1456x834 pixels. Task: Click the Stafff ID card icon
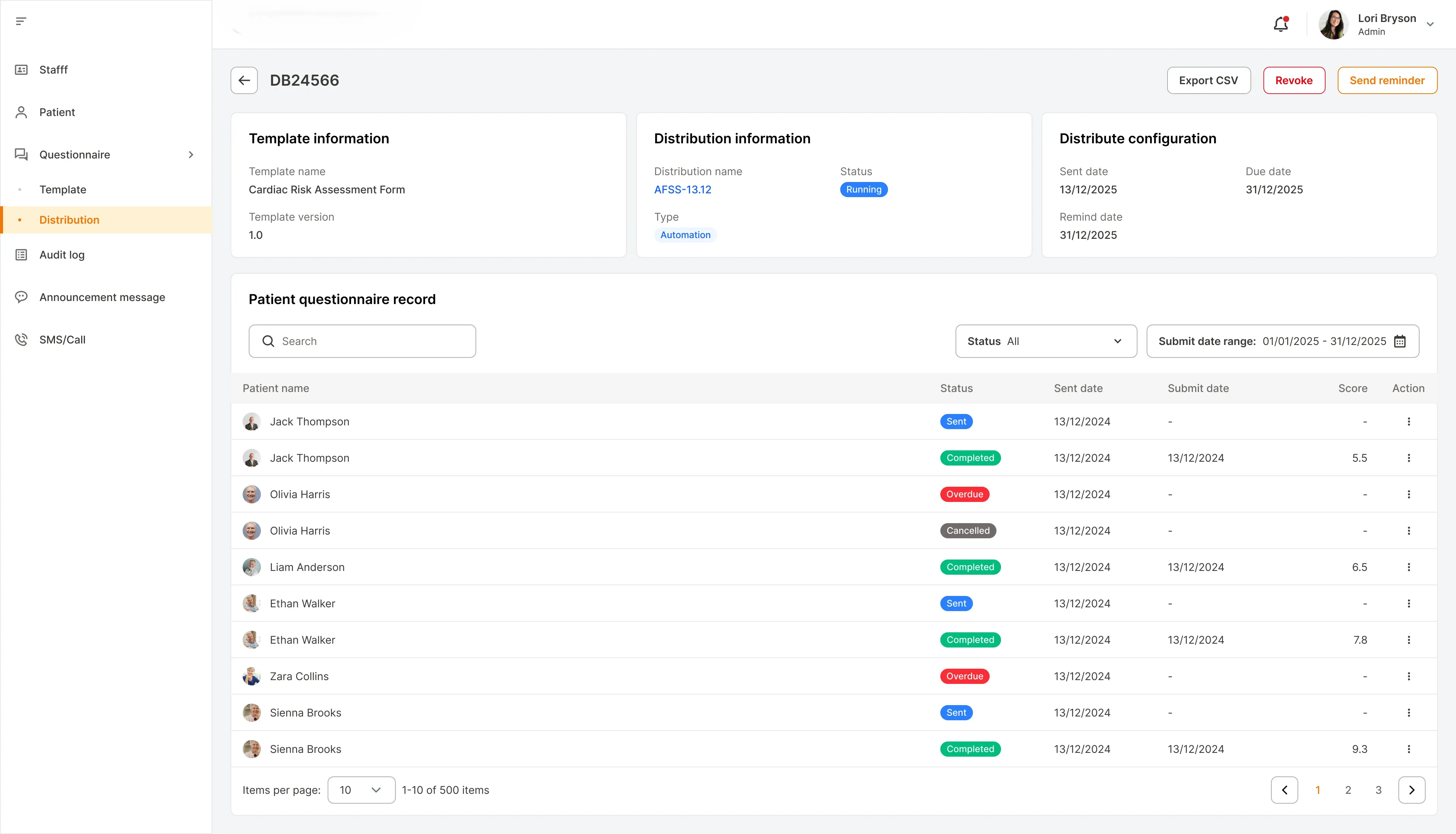pos(21,70)
